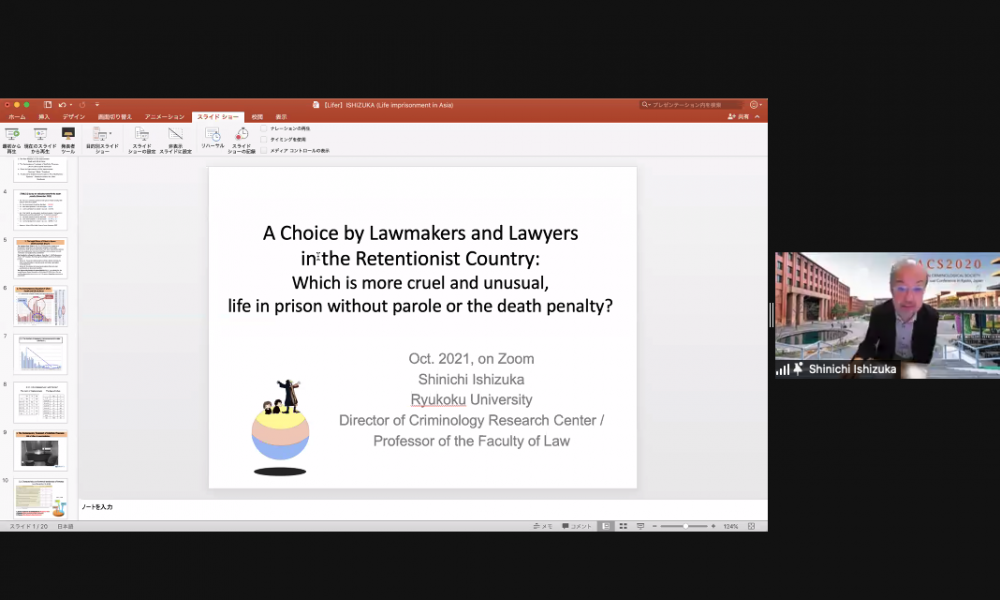The image size is (1000, 600).
Task: Select slide 9 thumbnail
Action: 40,451
